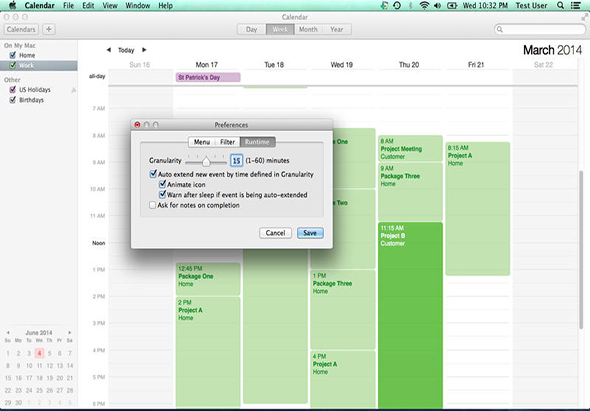Viewport: 590px width, 411px height.
Task: Click the battery status icon
Action: 452,5
